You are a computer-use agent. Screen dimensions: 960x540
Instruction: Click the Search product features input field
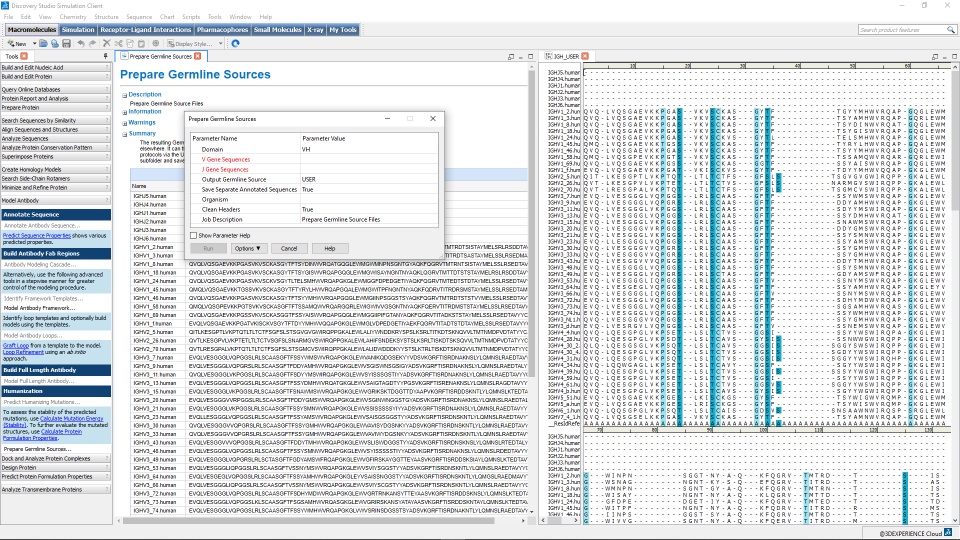(902, 29)
